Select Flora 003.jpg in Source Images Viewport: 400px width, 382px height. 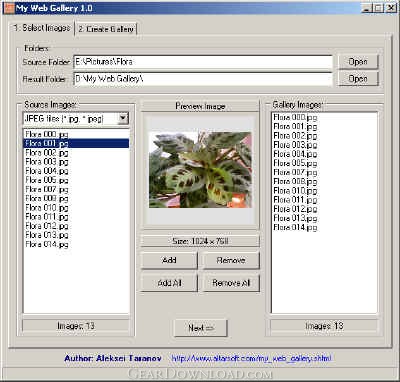pyautogui.click(x=76, y=162)
